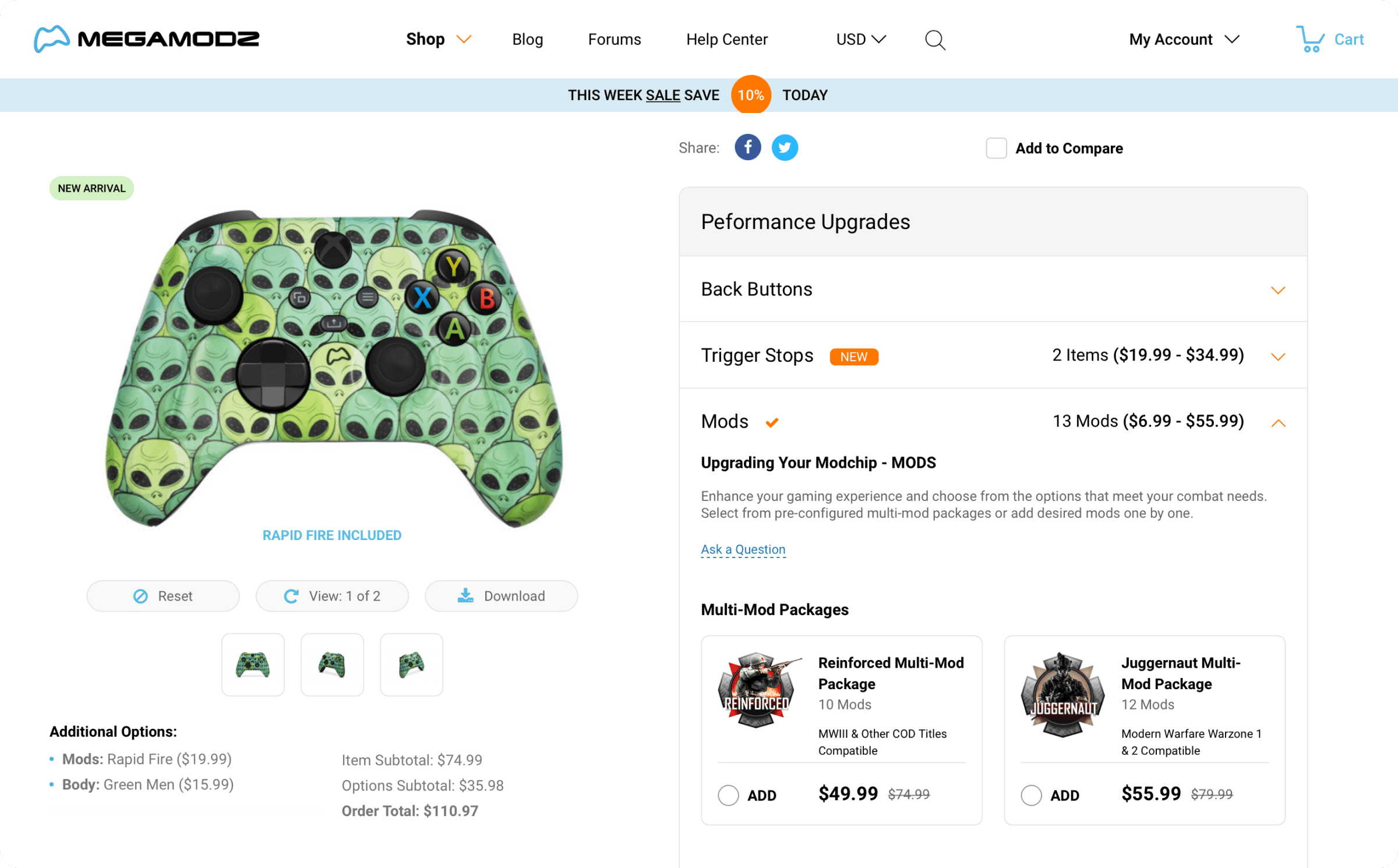Screen dimensions: 1398x868
Task: Share via Twitter icon
Action: [785, 147]
